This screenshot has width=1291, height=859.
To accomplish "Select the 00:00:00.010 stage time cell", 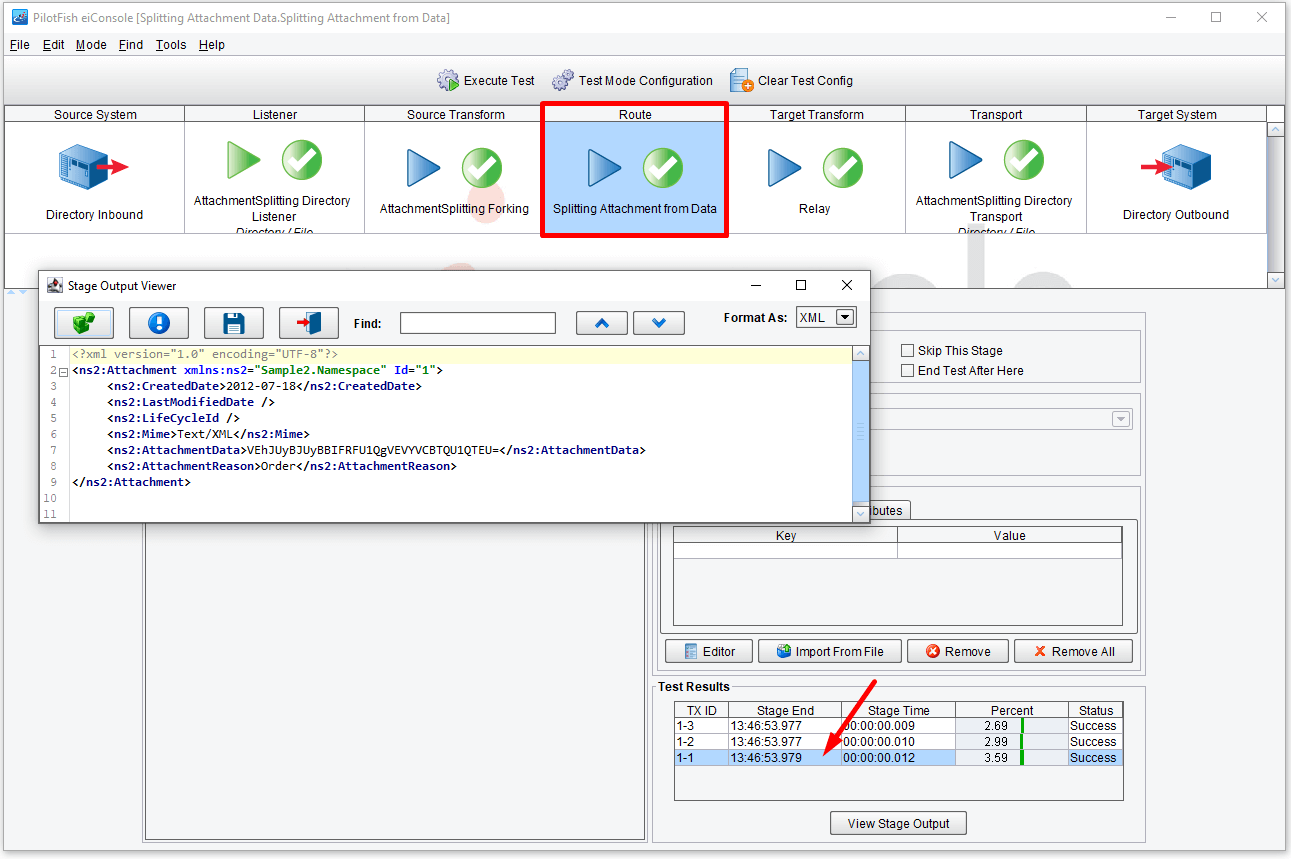I will tap(898, 742).
